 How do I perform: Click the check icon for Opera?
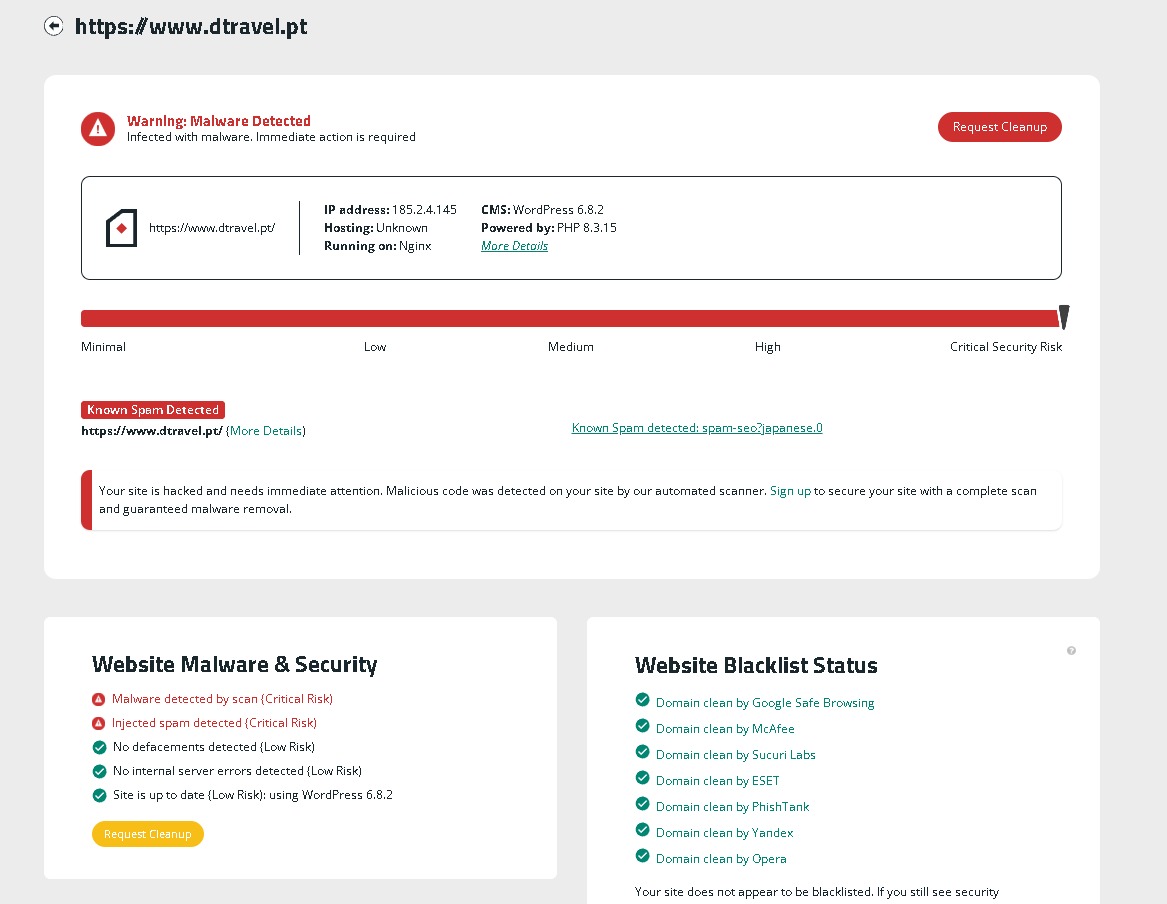tap(642, 856)
